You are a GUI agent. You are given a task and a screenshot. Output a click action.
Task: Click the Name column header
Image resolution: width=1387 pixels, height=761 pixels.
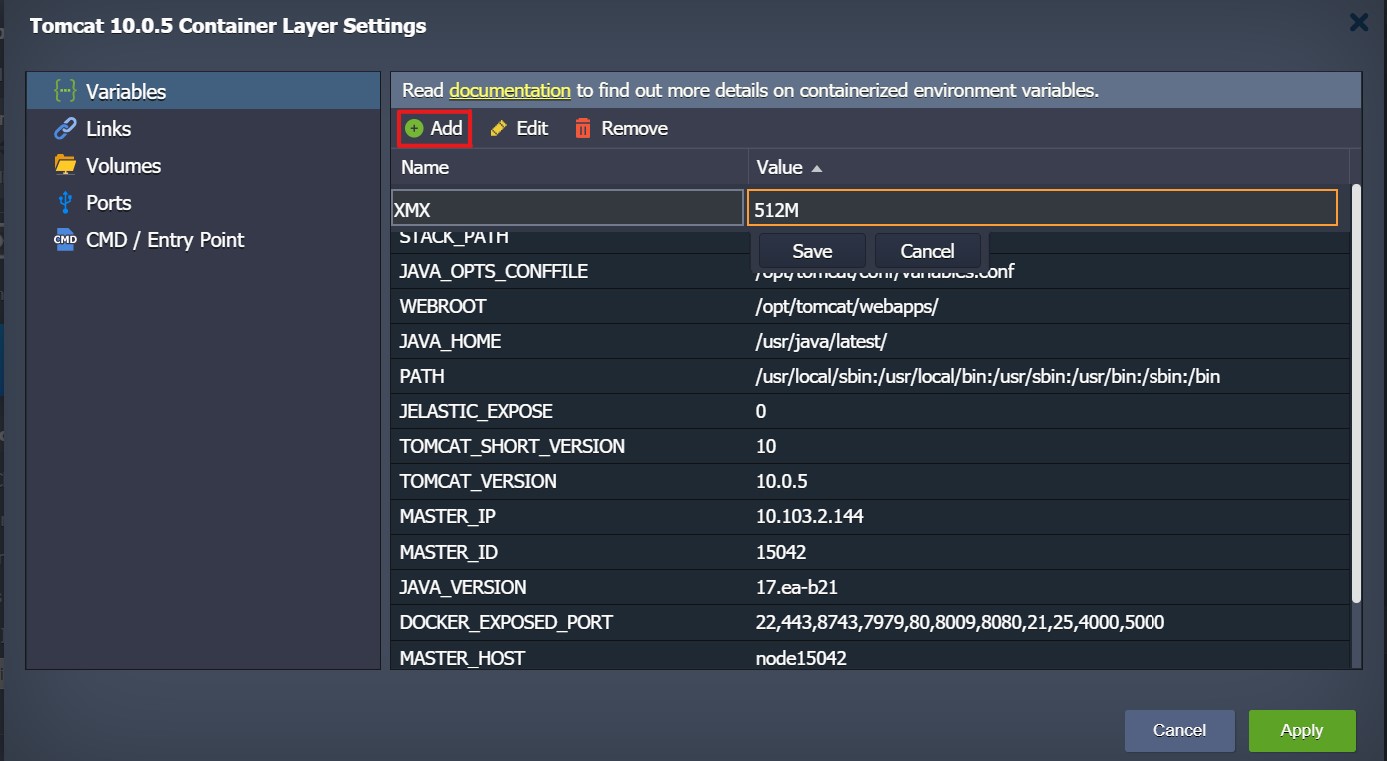pyautogui.click(x=569, y=167)
